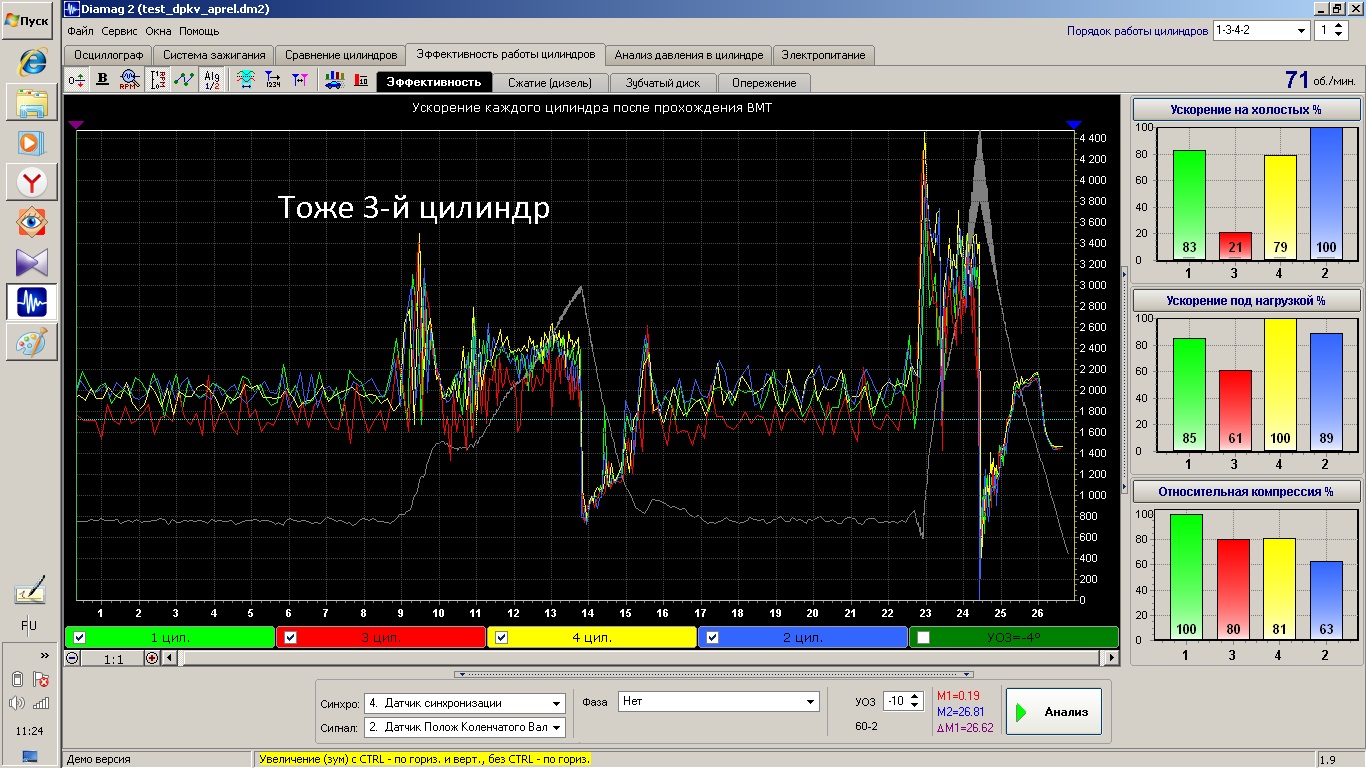Select the Зубчатый диск sub-tab
The image size is (1366, 768).
[x=662, y=83]
